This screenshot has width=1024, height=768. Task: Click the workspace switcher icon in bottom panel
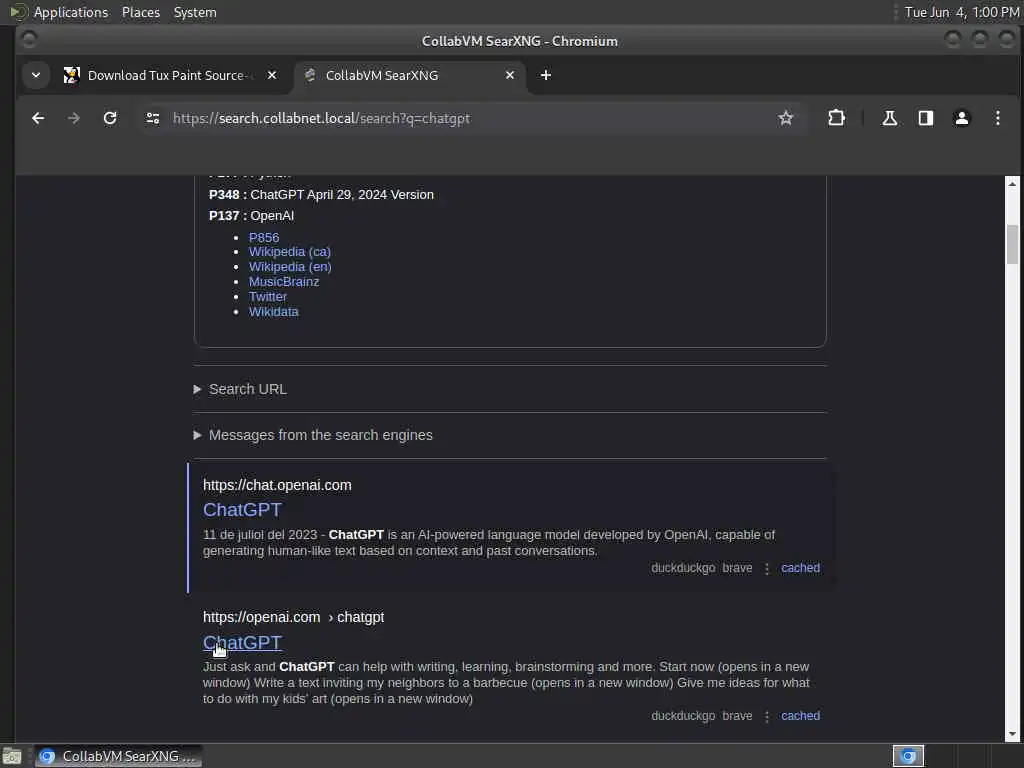tap(908, 756)
